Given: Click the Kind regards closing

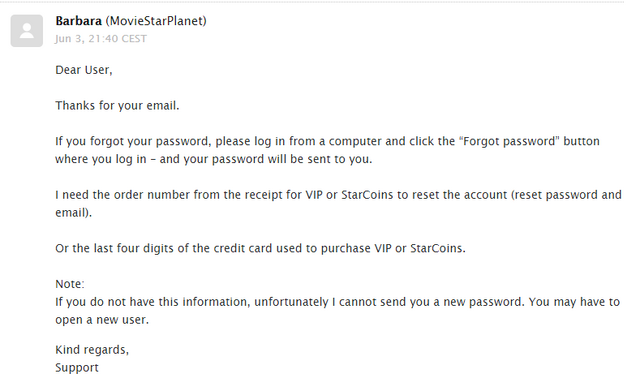Looking at the screenshot, I should click(x=92, y=350).
